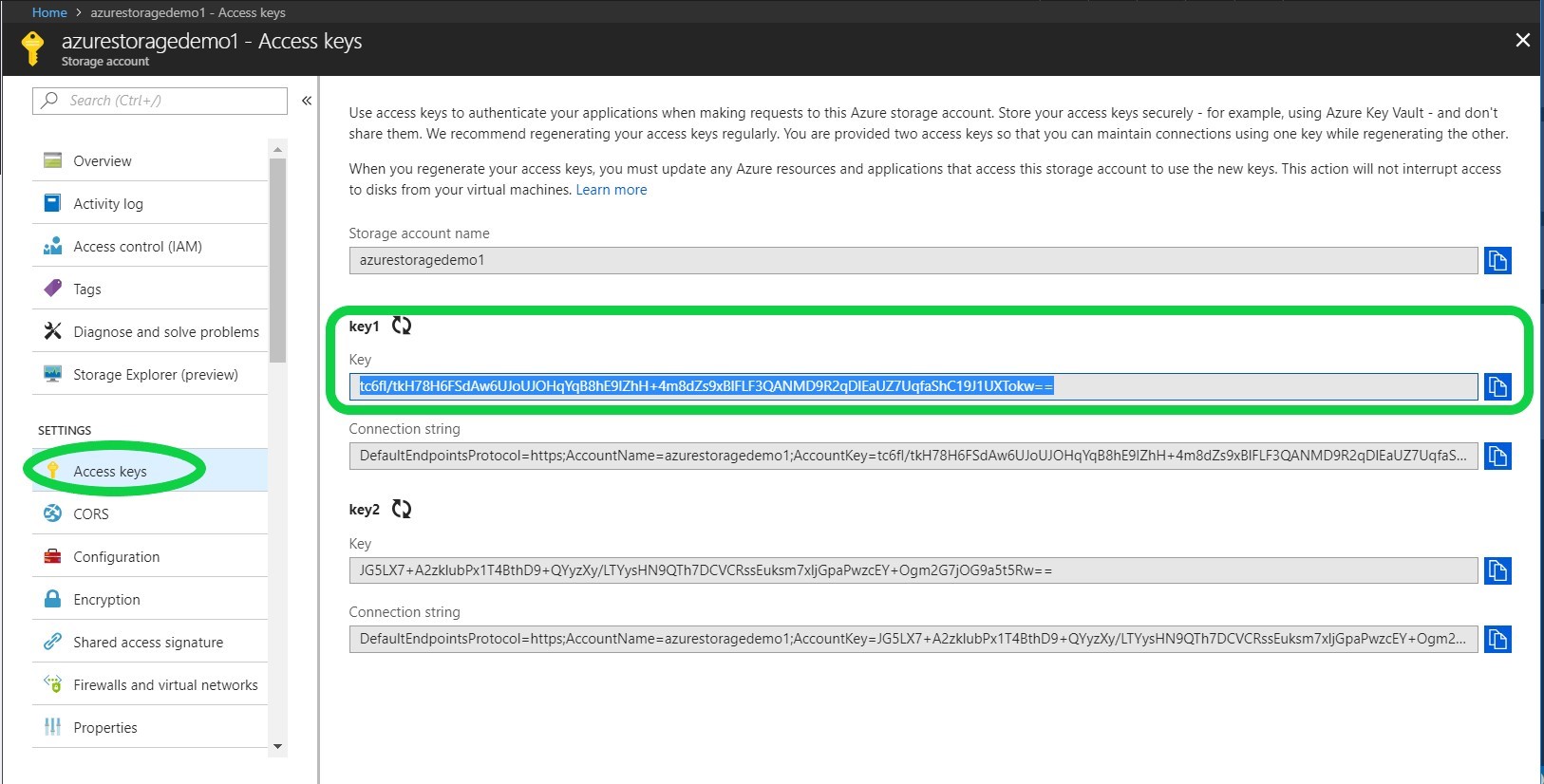Click the Shared access signature link icon

point(53,642)
